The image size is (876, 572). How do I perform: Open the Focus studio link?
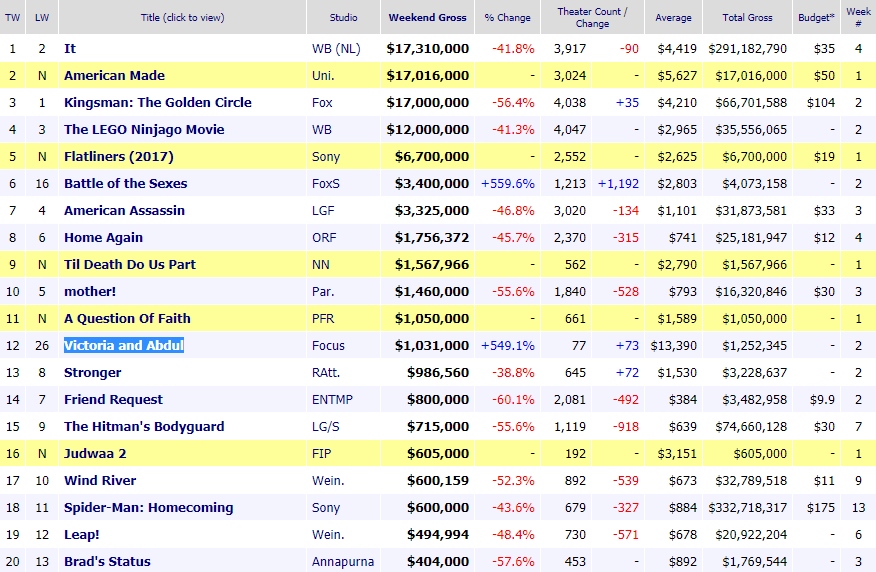pyautogui.click(x=328, y=345)
